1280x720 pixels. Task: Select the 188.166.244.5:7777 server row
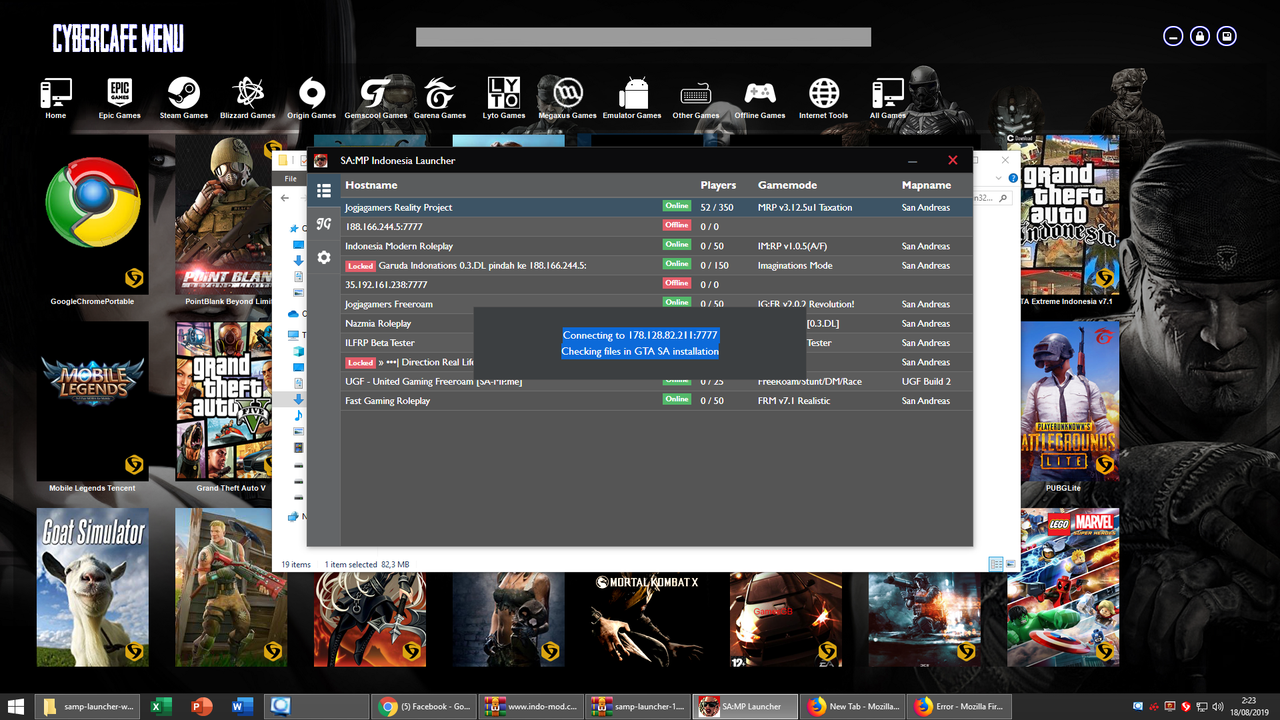tap(657, 227)
